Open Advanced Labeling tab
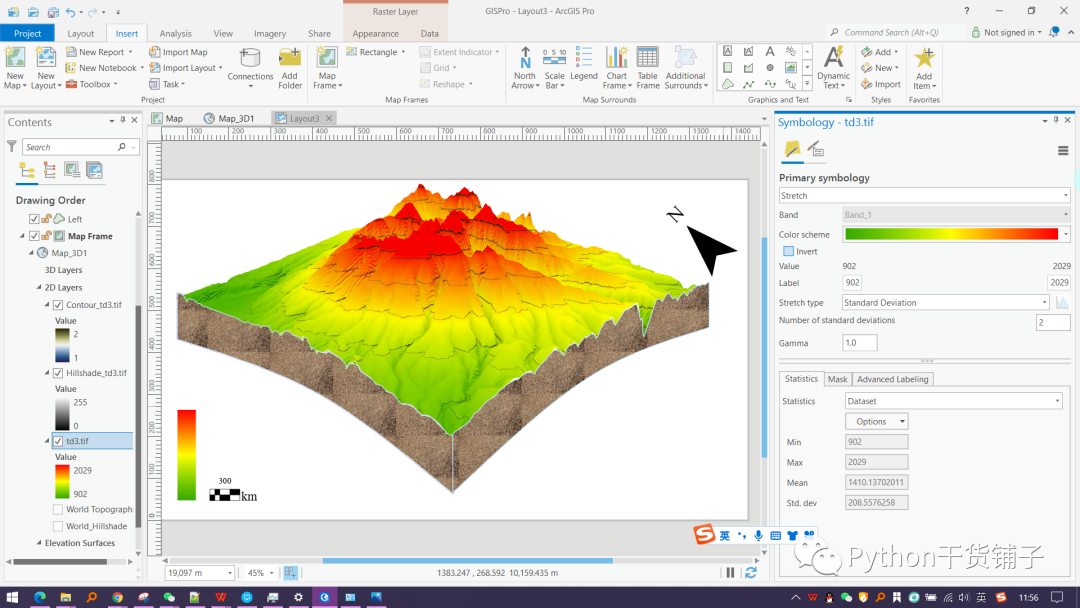This screenshot has width=1080, height=608. 893,379
